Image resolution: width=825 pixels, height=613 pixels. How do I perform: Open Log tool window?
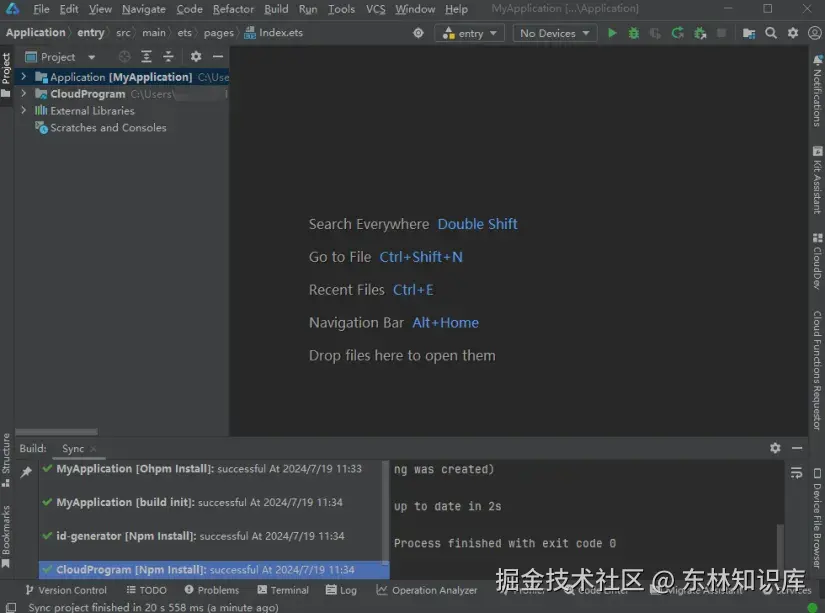click(x=341, y=590)
